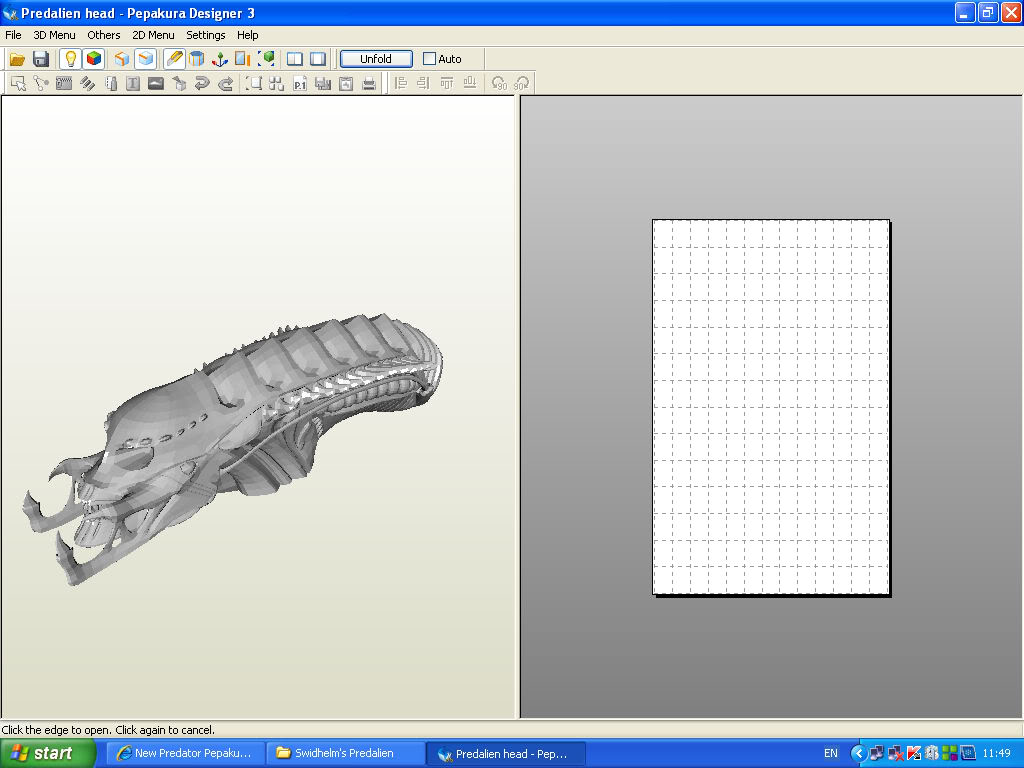1024x768 pixels.
Task: Select the blue and orange cylinder icon
Action: pos(197,59)
